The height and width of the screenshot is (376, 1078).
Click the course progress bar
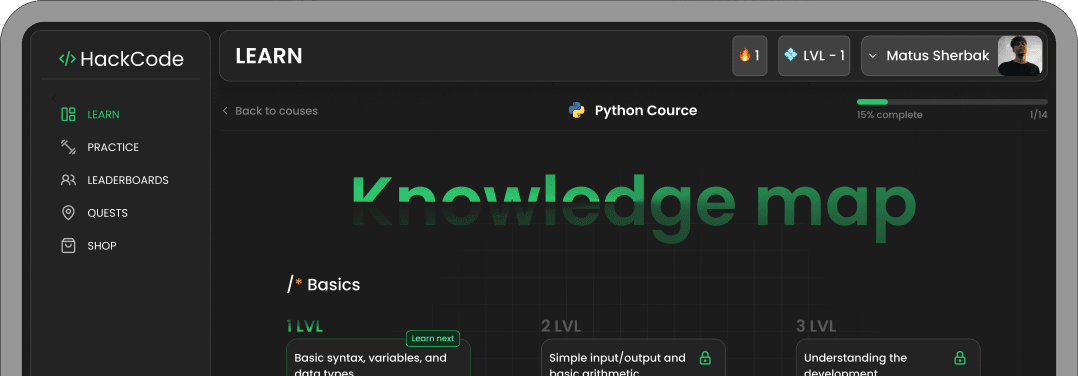click(x=952, y=102)
